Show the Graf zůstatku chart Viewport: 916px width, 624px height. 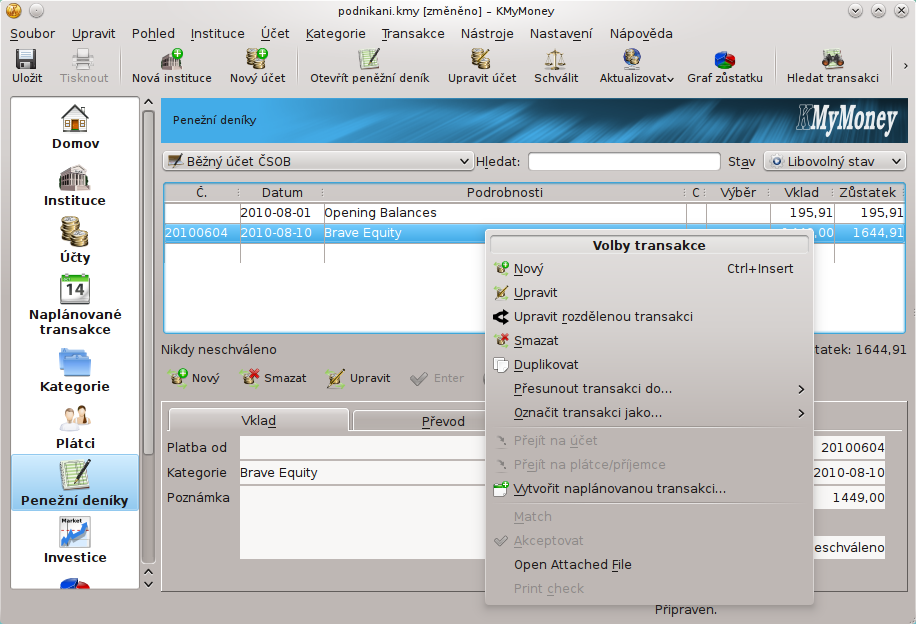pyautogui.click(x=725, y=65)
